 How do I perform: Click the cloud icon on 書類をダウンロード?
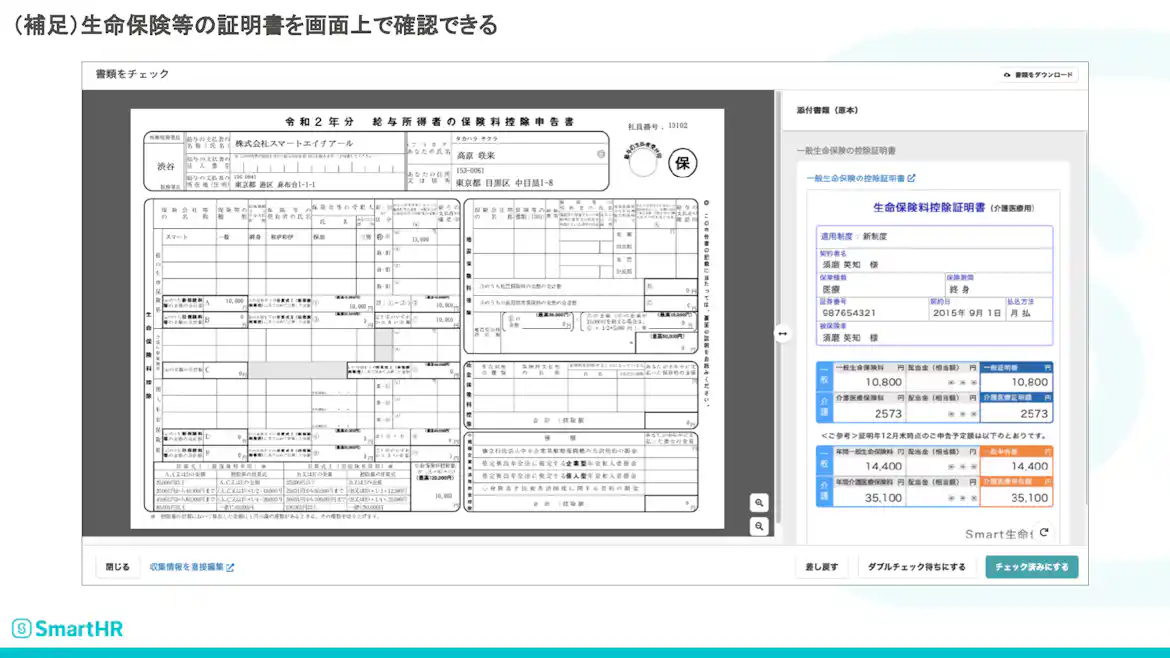[x=1009, y=75]
